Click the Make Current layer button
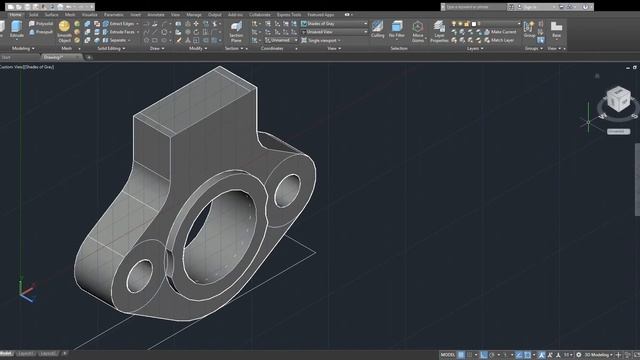640x360 pixels. pyautogui.click(x=500, y=32)
